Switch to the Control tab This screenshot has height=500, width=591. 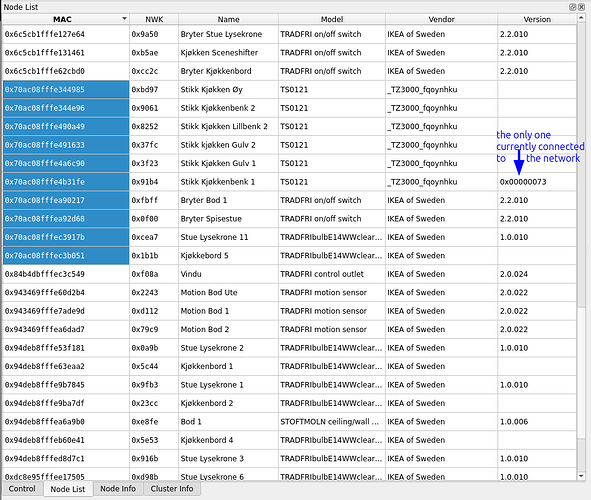coord(22,489)
